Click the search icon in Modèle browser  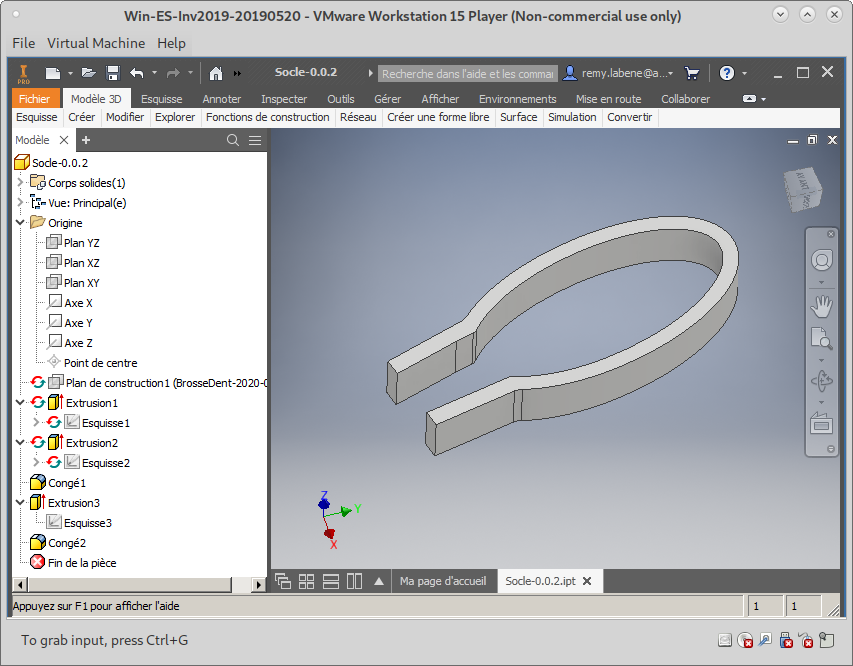point(233,140)
